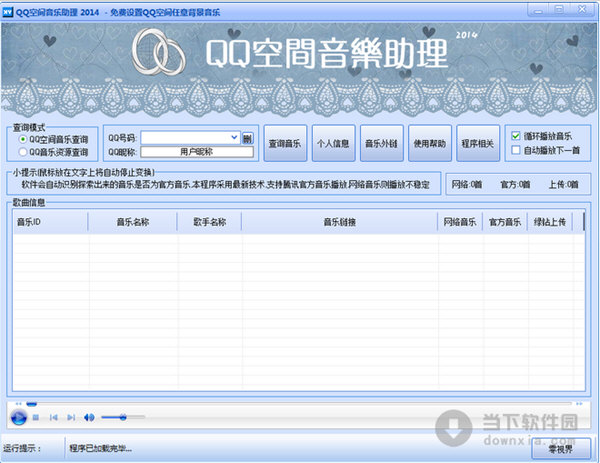600x463 pixels.
Task: Click the 歌手名称 column header
Action: tap(209, 222)
